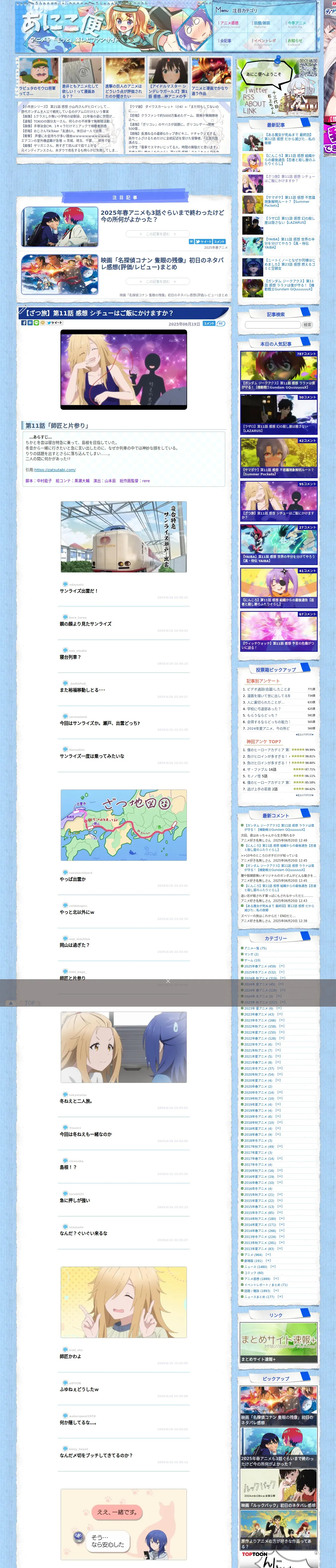Open 2023年秋アニメ (157) category link
This screenshot has width=336, height=1568.
260,1002
